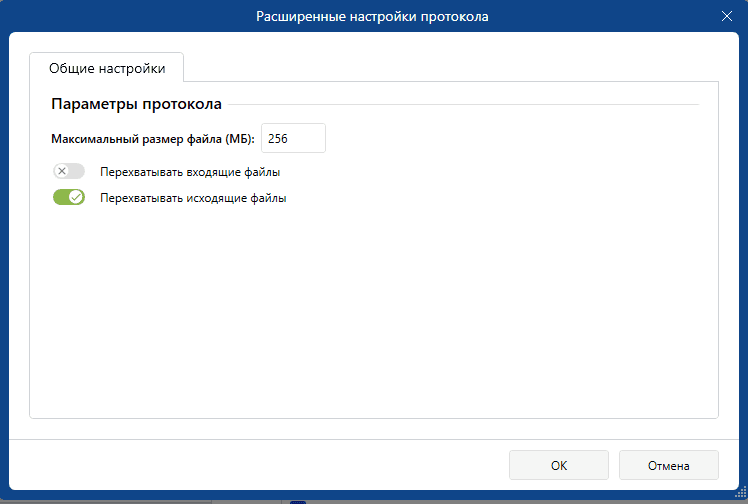This screenshot has height=504, width=748.
Task: Click the X knob on the incoming files switch
Action: [x=62, y=171]
